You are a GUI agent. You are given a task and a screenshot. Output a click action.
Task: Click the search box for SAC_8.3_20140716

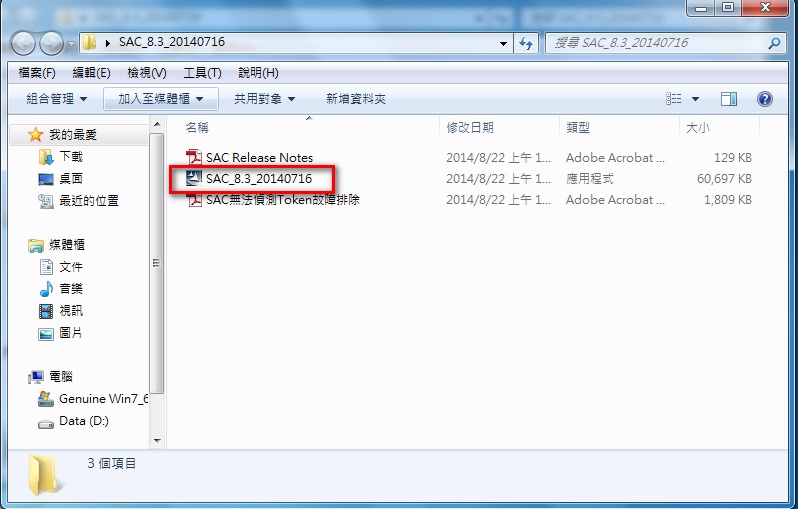655,44
